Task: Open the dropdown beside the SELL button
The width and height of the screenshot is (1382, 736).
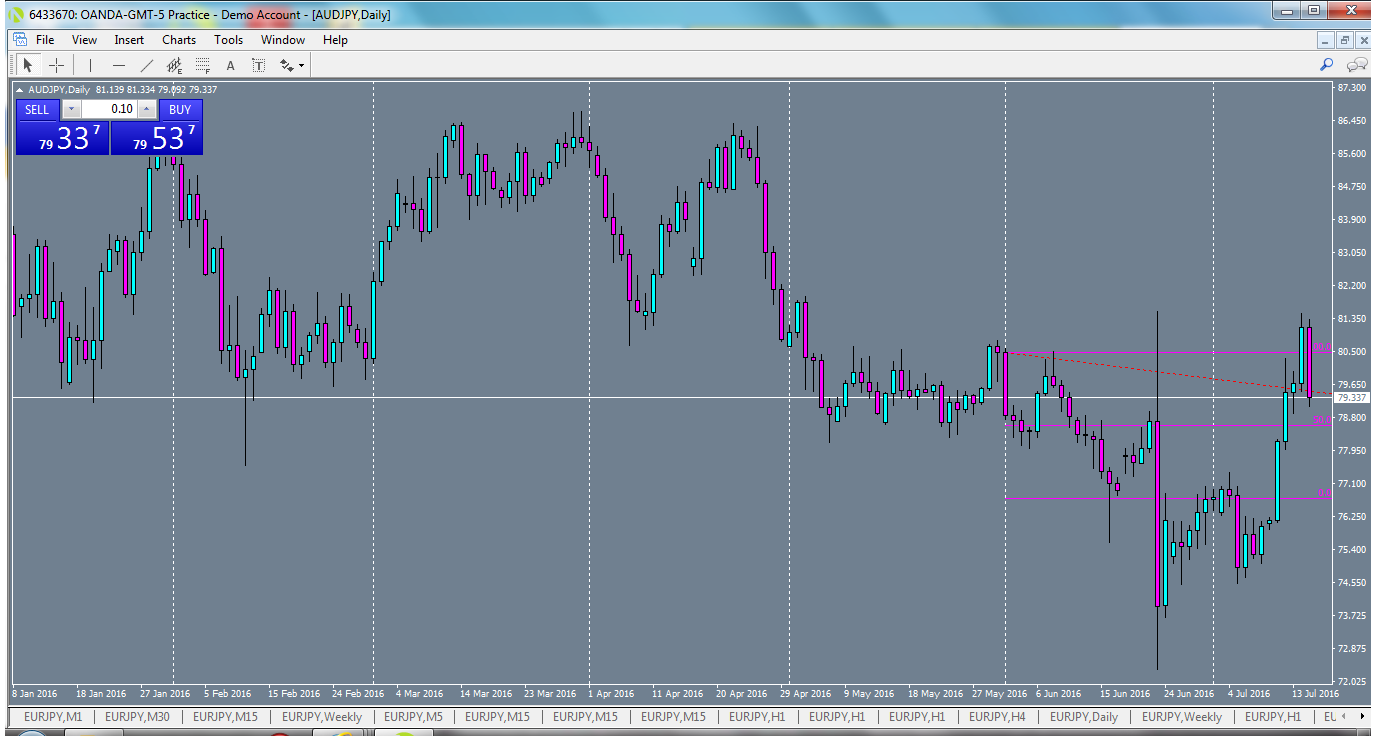Action: (x=70, y=109)
